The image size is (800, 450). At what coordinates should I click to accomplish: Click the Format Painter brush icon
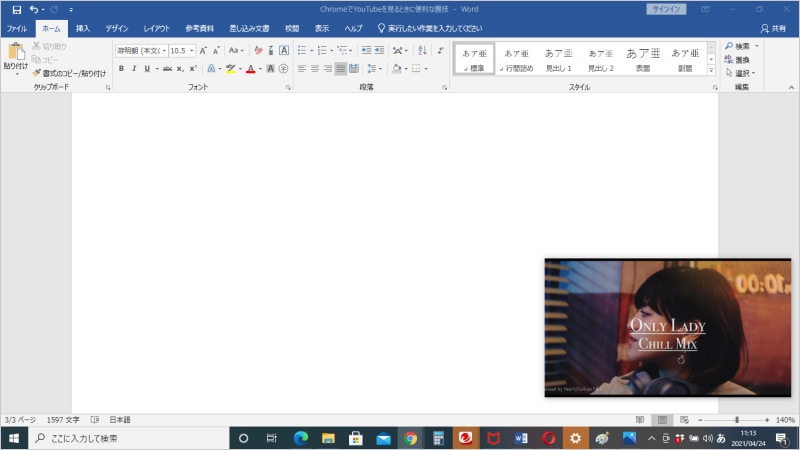coord(37,73)
